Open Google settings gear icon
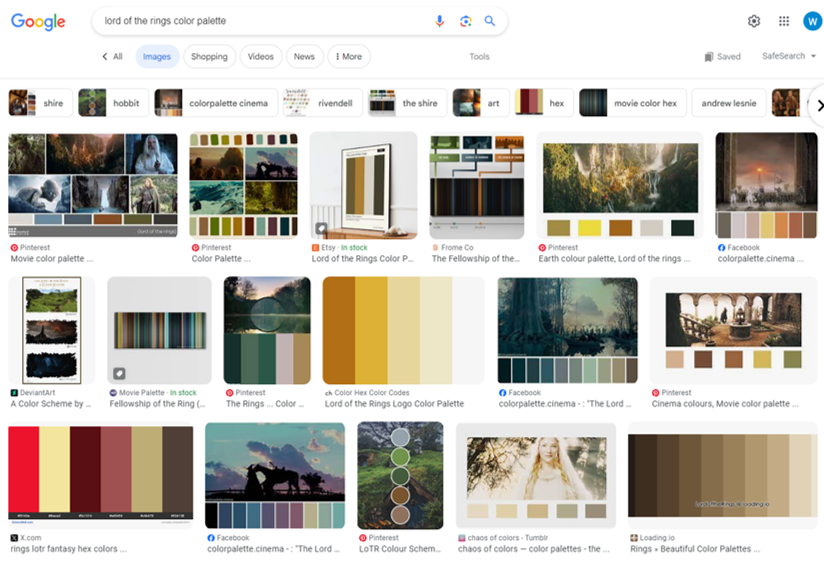The image size is (824, 565). pos(754,21)
